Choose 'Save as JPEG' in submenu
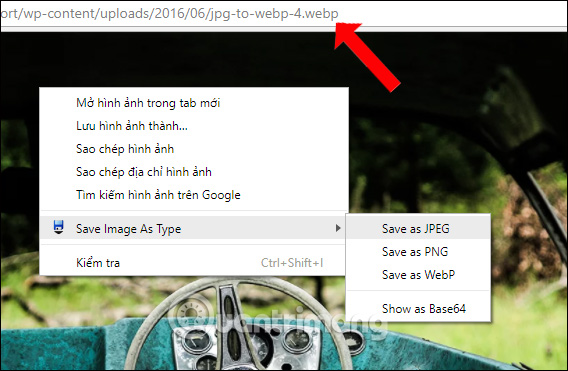Viewport: 568px width, 371px height. 418,228
